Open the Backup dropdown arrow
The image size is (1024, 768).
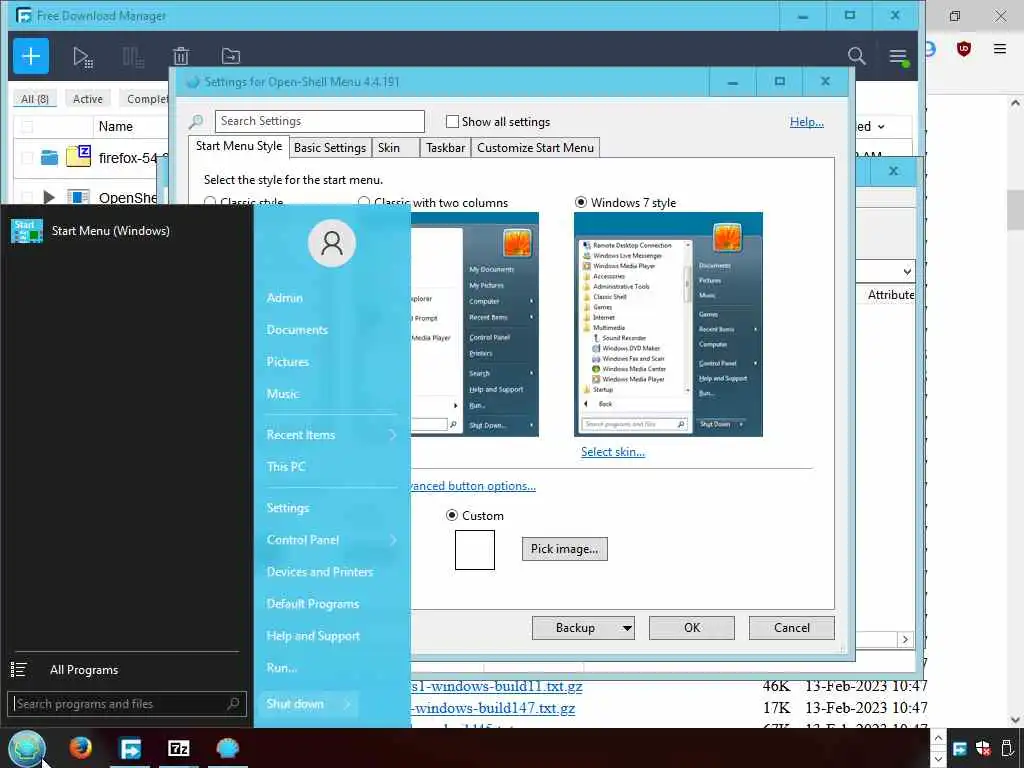coord(627,628)
